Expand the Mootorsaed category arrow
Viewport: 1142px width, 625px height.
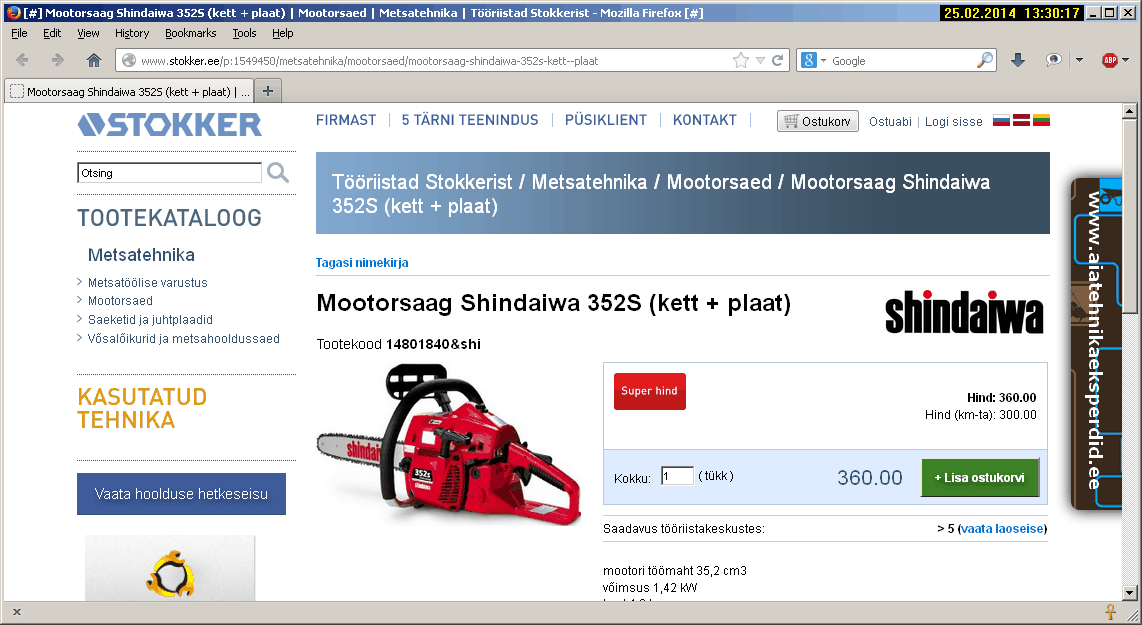79,300
